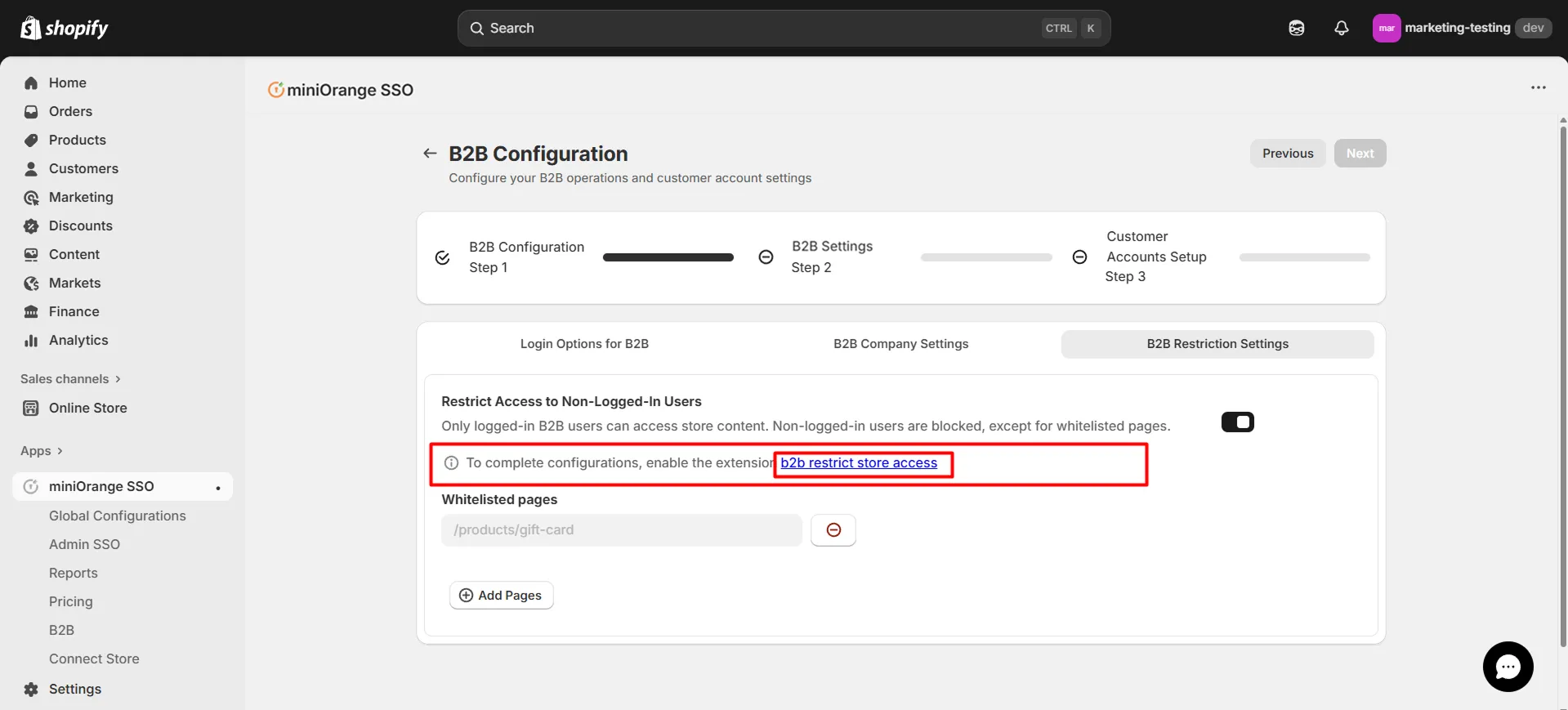Screen dimensions: 1568x710
Task: Click the Discounts badge icon
Action: (x=31, y=226)
